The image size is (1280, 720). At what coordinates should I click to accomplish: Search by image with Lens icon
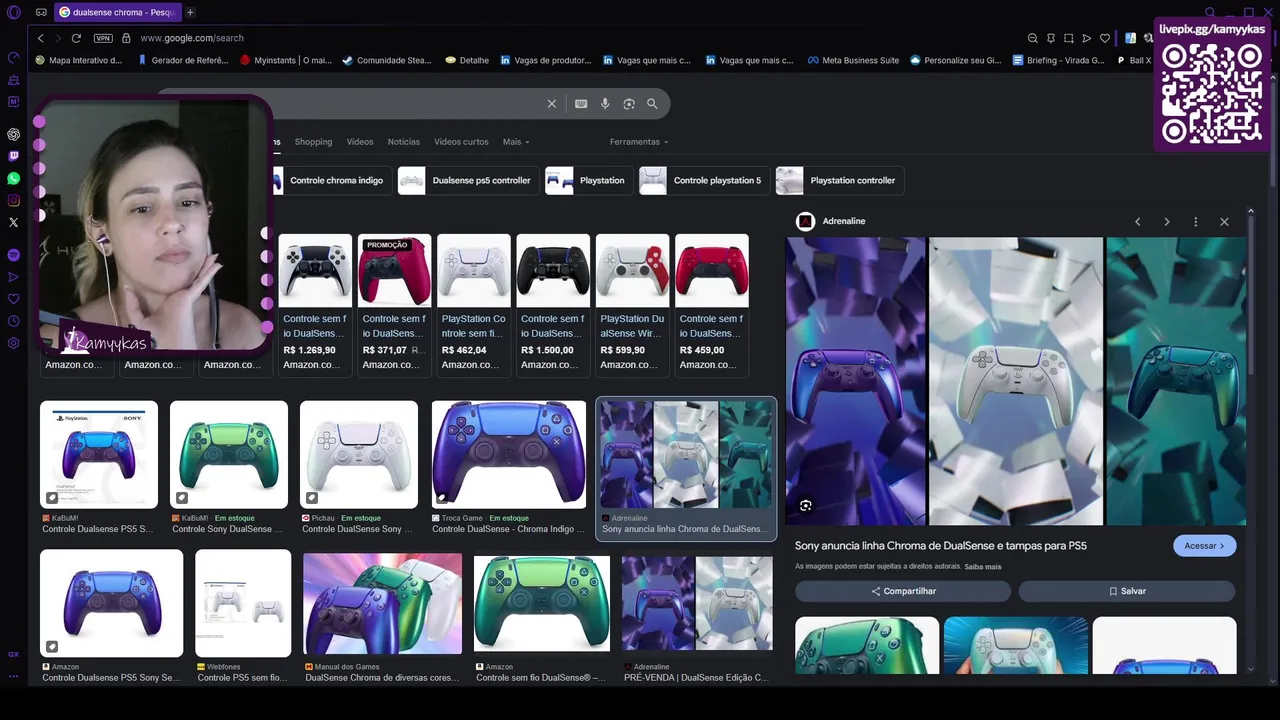pos(629,104)
